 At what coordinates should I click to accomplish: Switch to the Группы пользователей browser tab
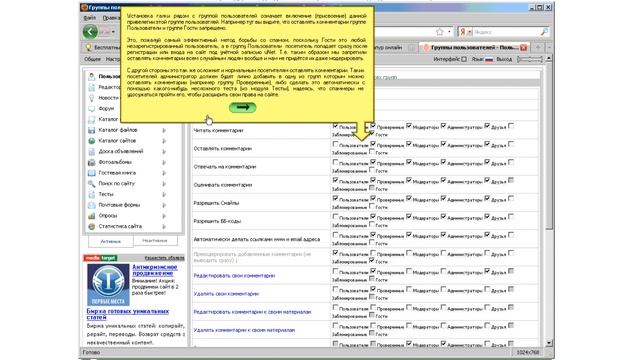[x=476, y=48]
